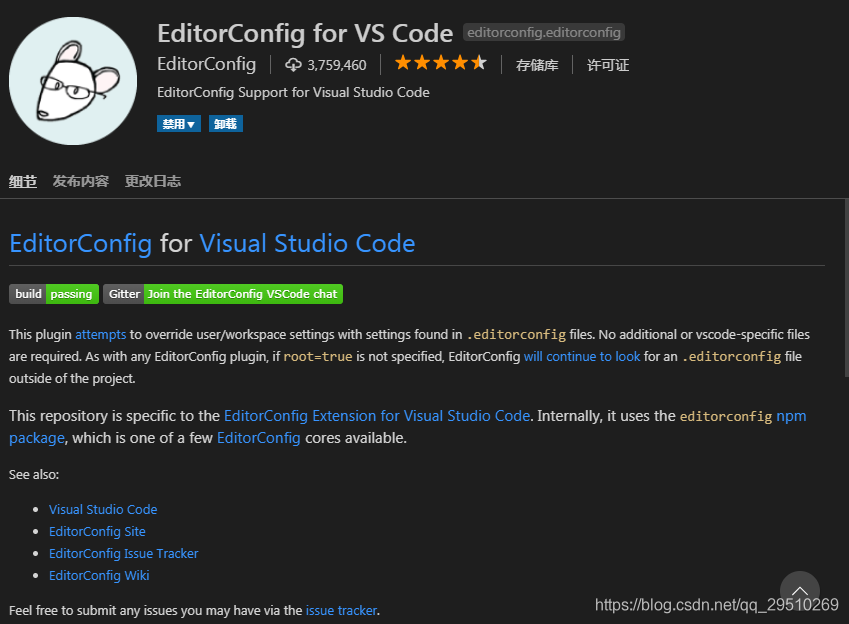Click the scroll-to-top arrow button
This screenshot has height=624, width=849.
[x=800, y=591]
